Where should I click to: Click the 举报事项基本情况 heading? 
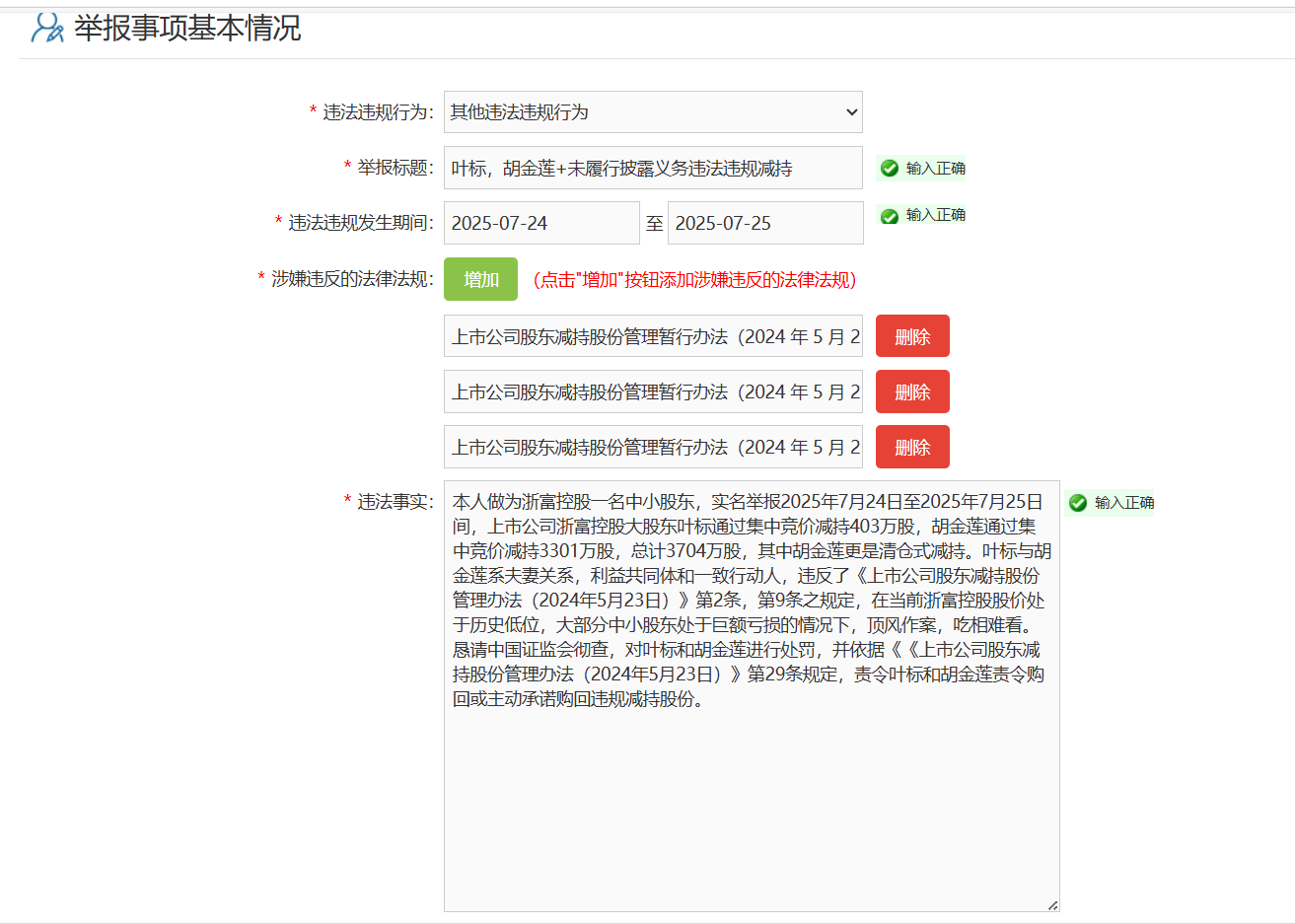[187, 28]
